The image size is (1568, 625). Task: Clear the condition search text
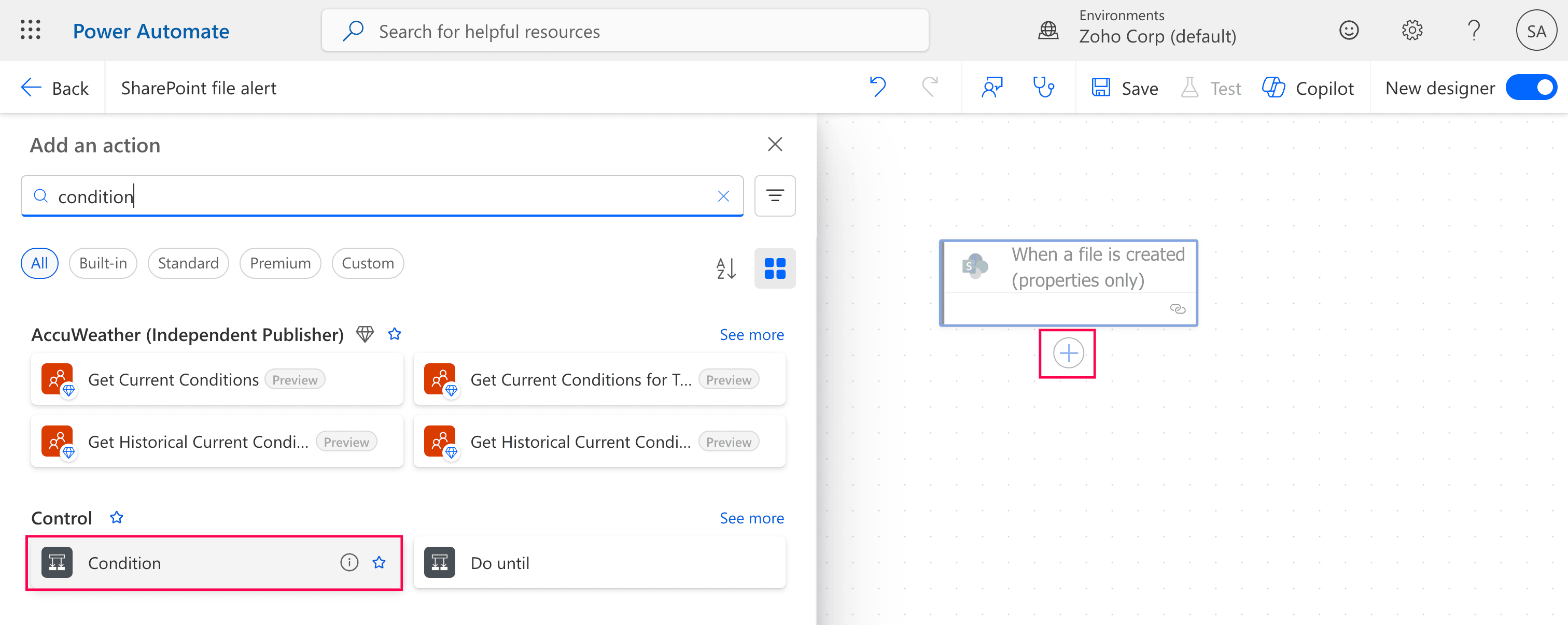(x=723, y=196)
